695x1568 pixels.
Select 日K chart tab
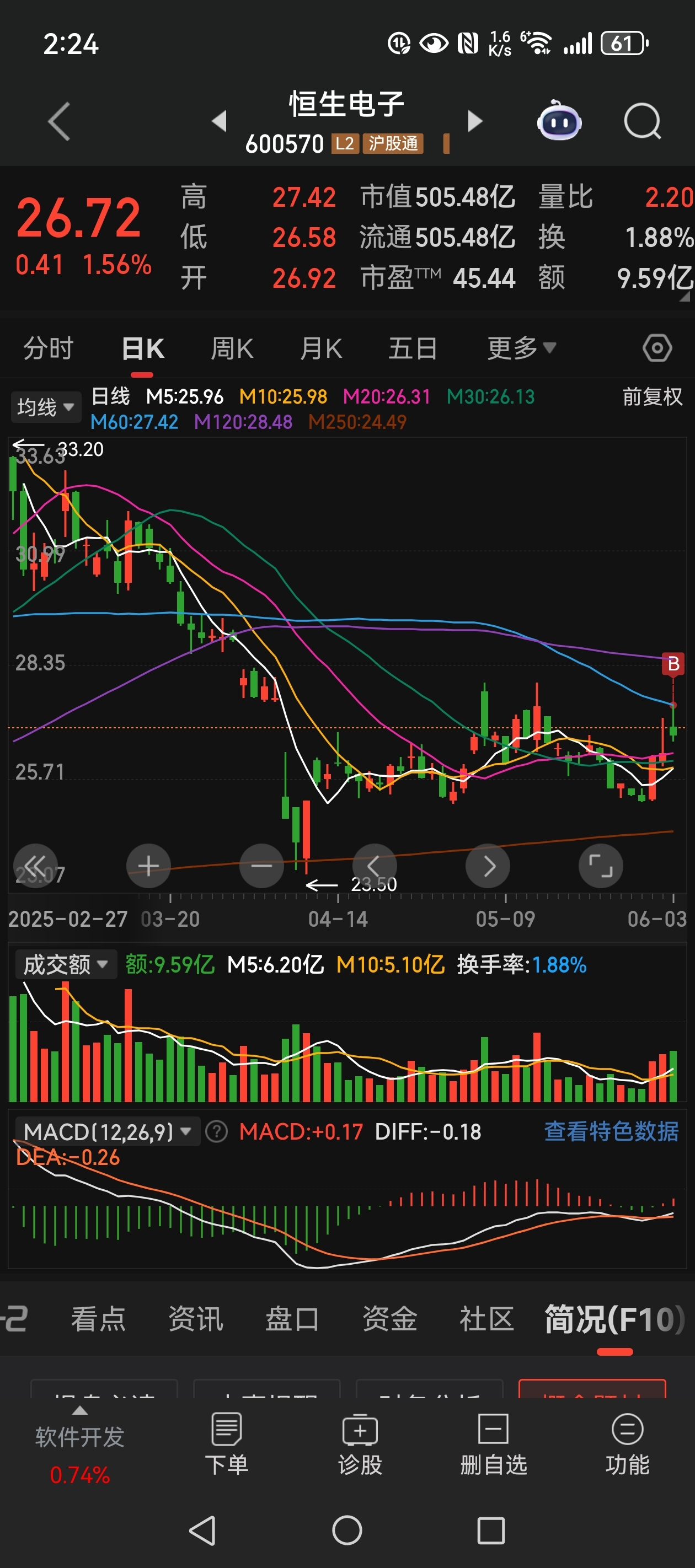coord(143,348)
